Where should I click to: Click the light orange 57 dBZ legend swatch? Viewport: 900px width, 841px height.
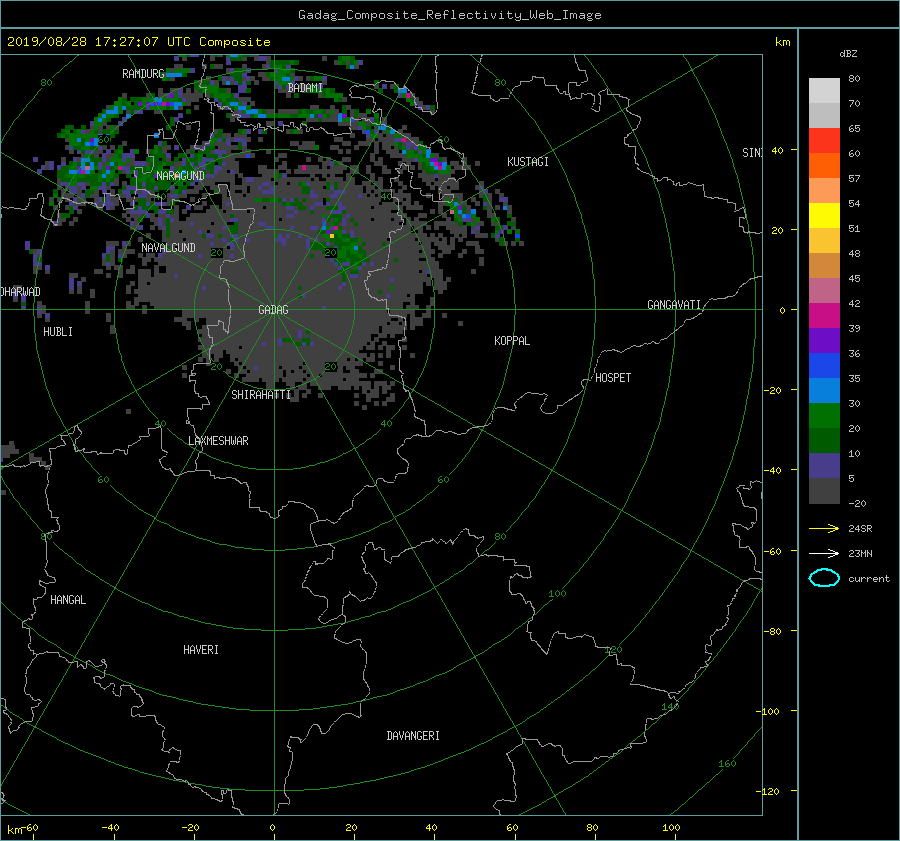pos(824,191)
